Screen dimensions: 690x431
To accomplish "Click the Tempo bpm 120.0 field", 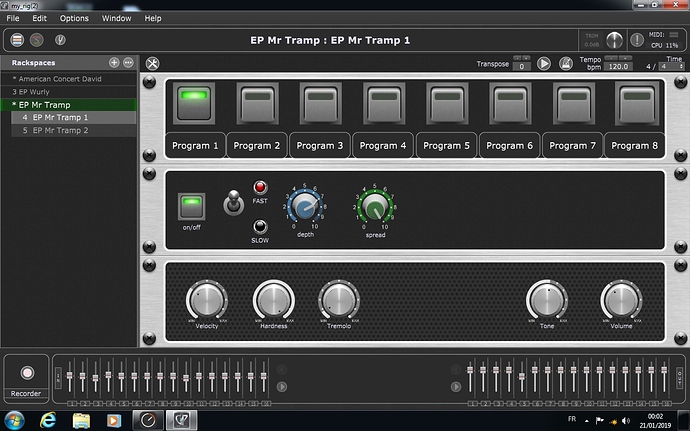I will [618, 66].
